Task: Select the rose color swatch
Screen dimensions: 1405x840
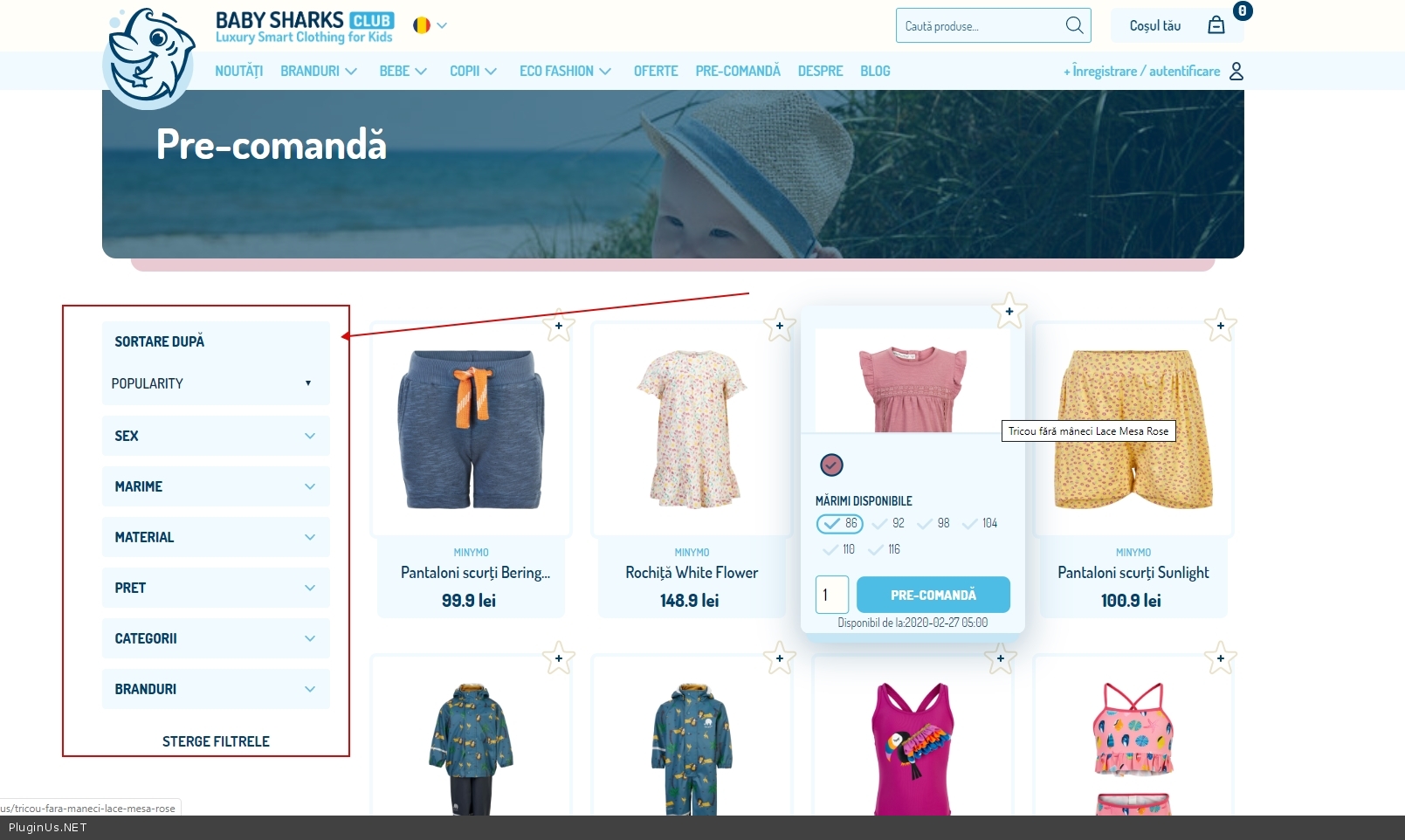Action: [831, 465]
